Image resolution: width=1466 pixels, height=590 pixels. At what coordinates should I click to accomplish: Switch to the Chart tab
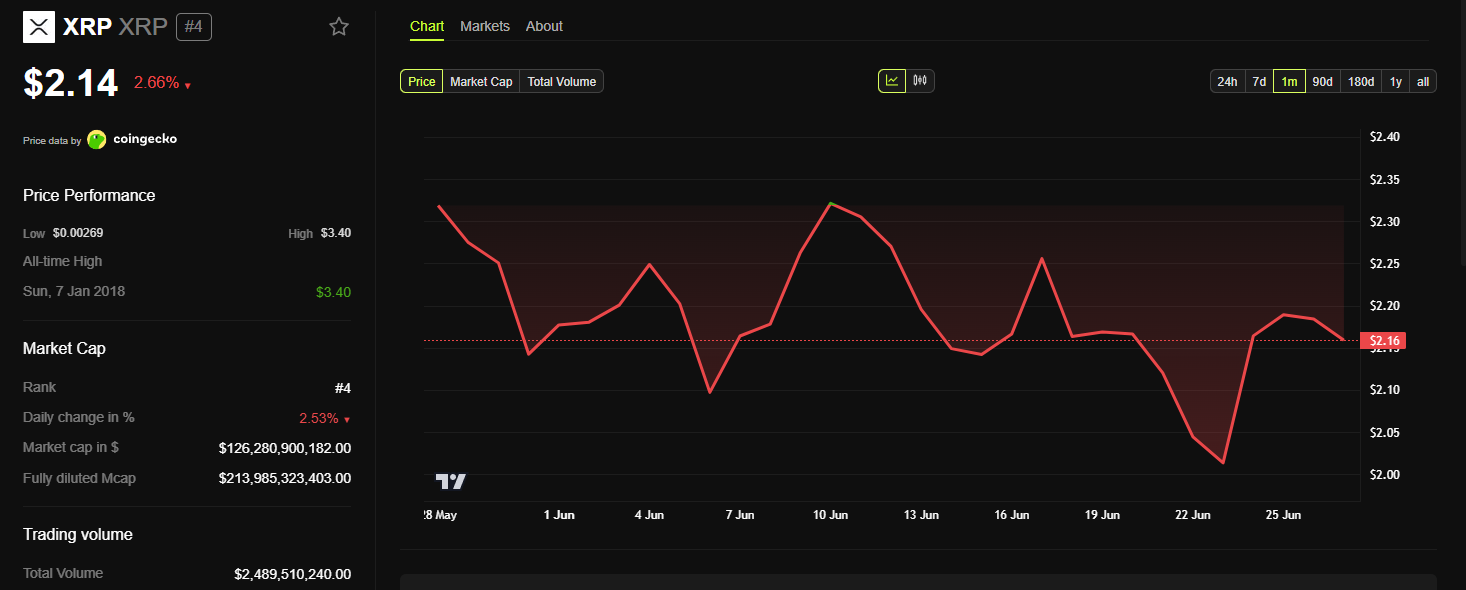(x=427, y=26)
